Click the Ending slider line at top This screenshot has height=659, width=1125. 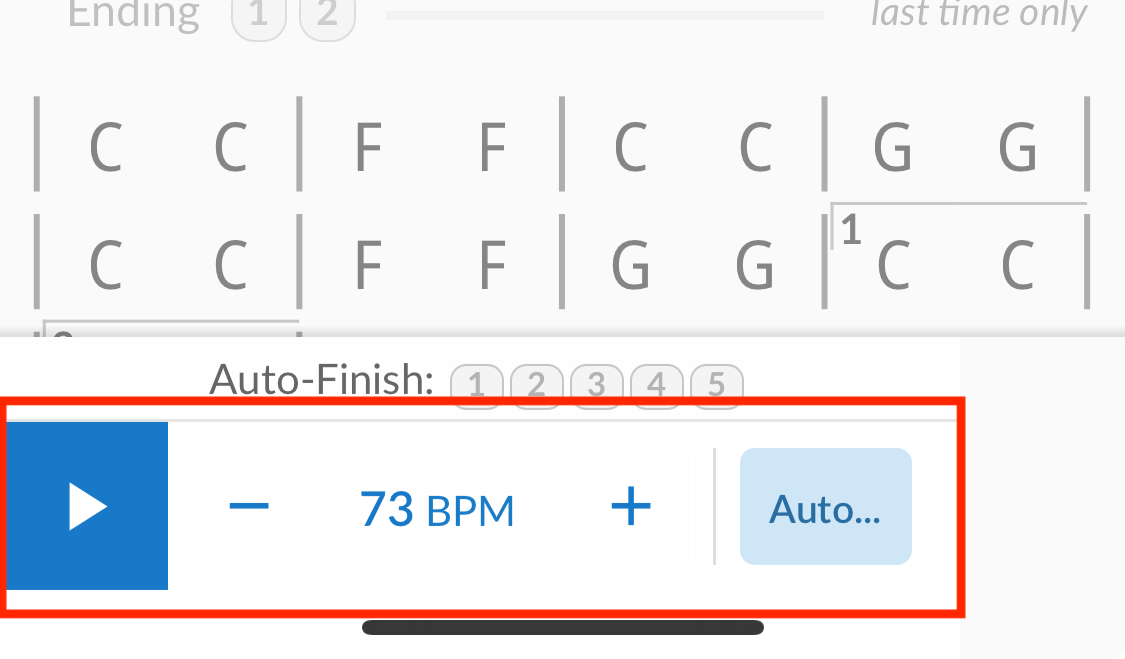604,15
